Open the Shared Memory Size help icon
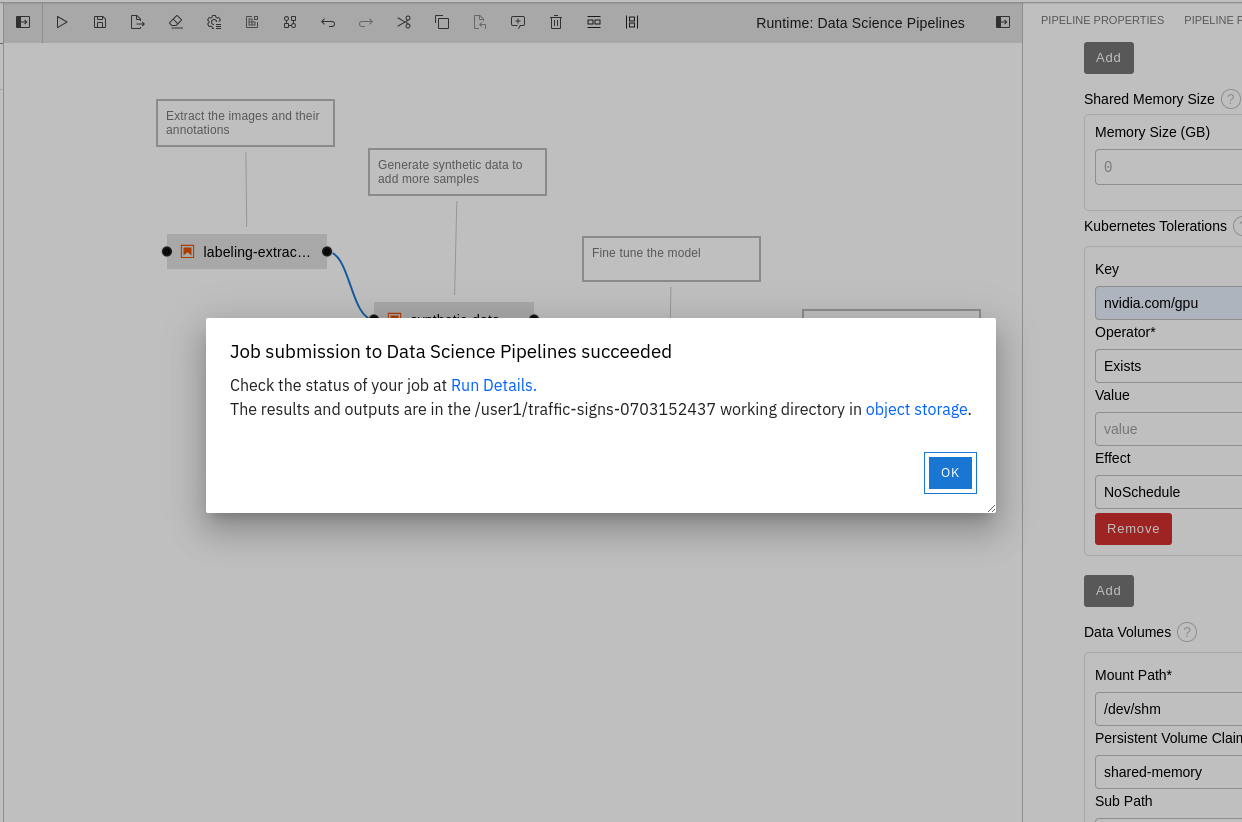 pyautogui.click(x=1230, y=99)
